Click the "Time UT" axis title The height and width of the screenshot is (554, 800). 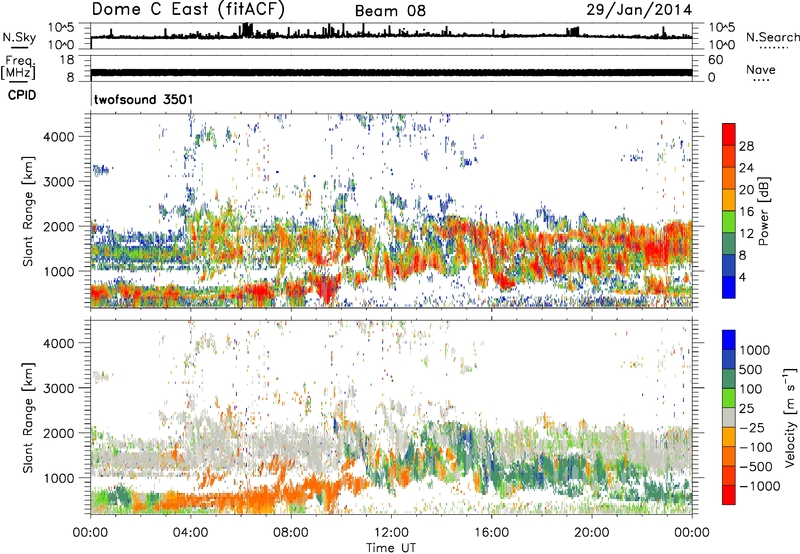coord(391,547)
